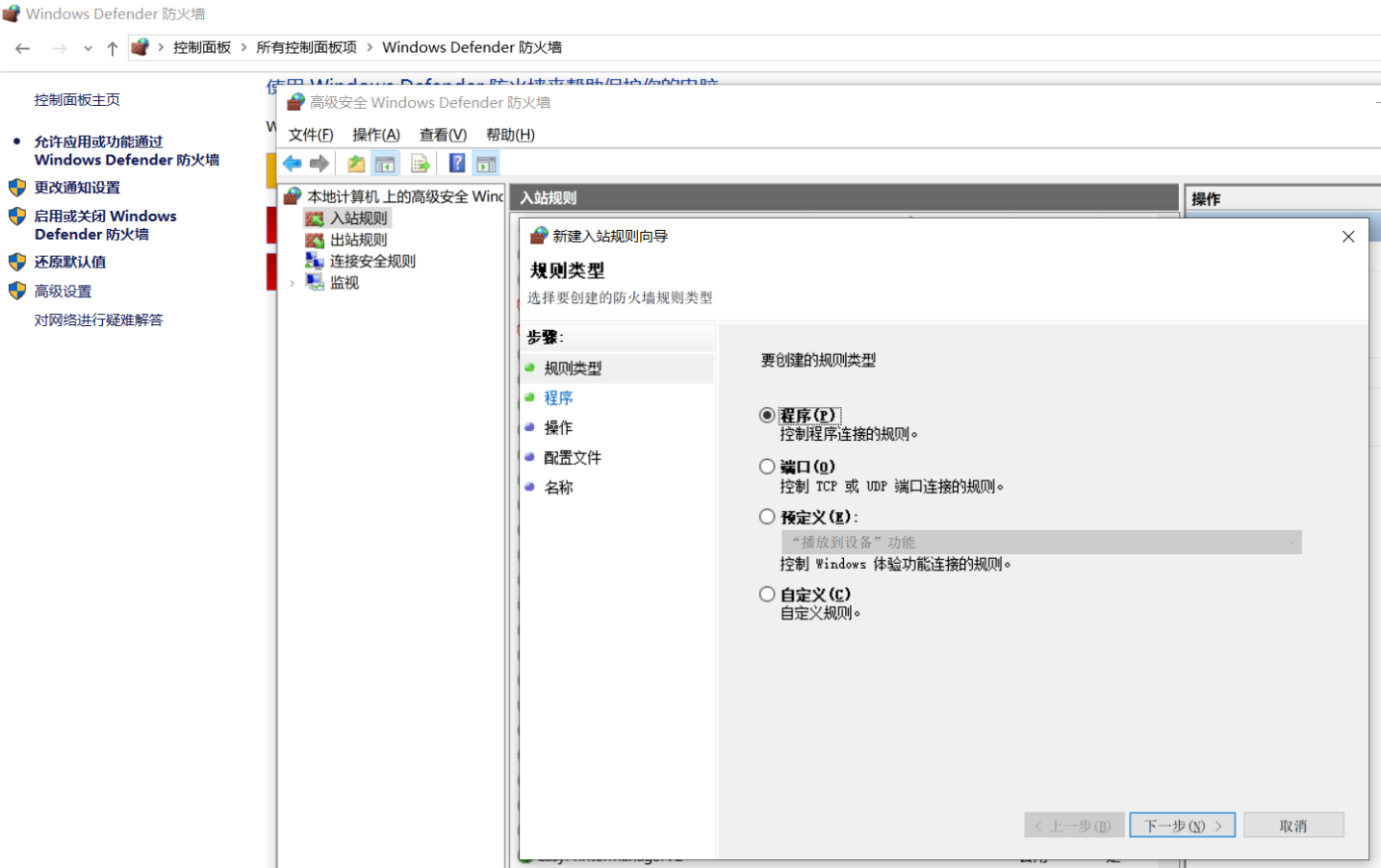Open the predefined rule "播放到设备" dropdown
Screen dimensions: 1381x868
pos(1041,543)
